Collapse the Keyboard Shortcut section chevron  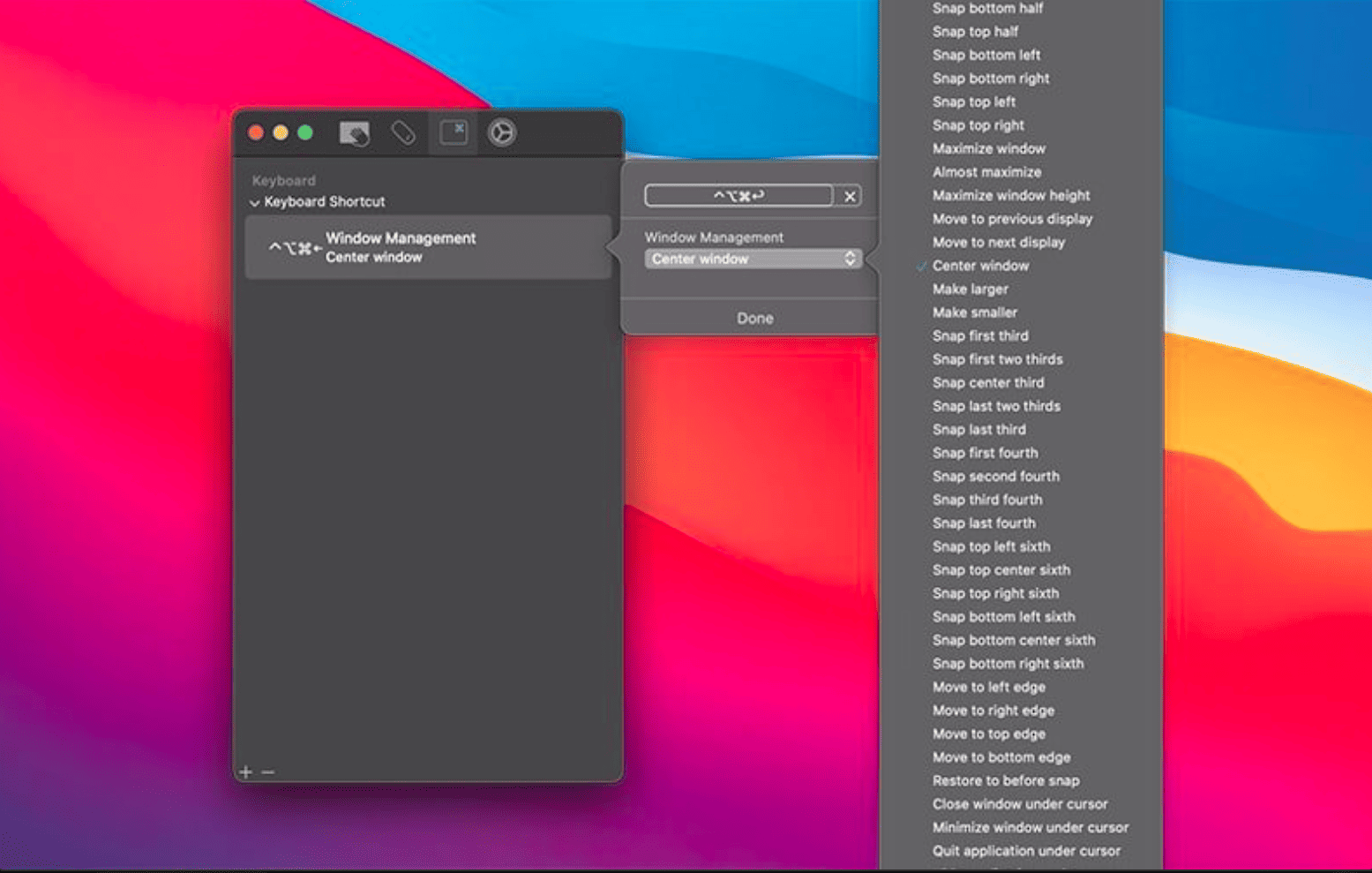(255, 203)
